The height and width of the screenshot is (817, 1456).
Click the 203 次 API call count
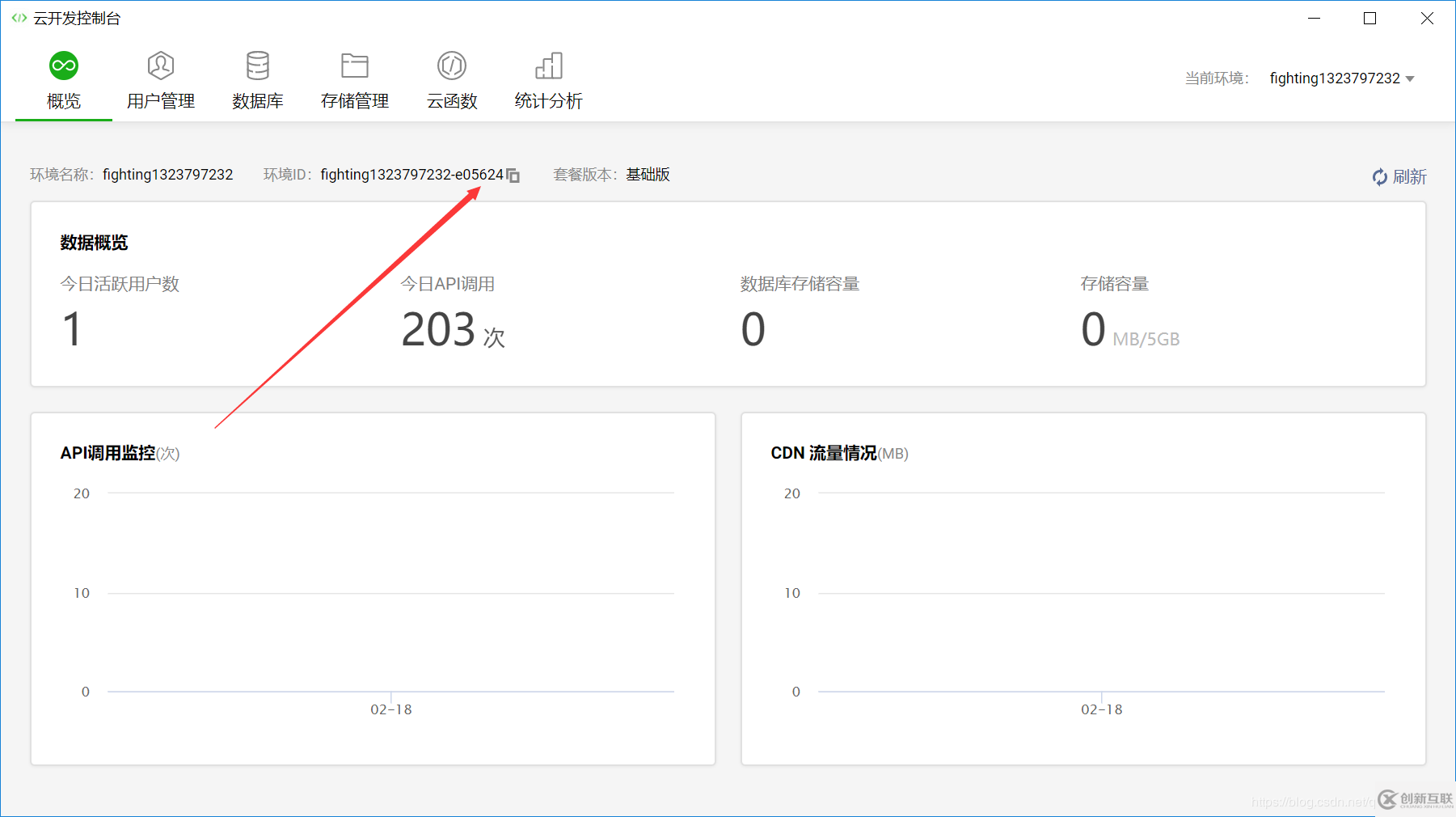tap(451, 329)
